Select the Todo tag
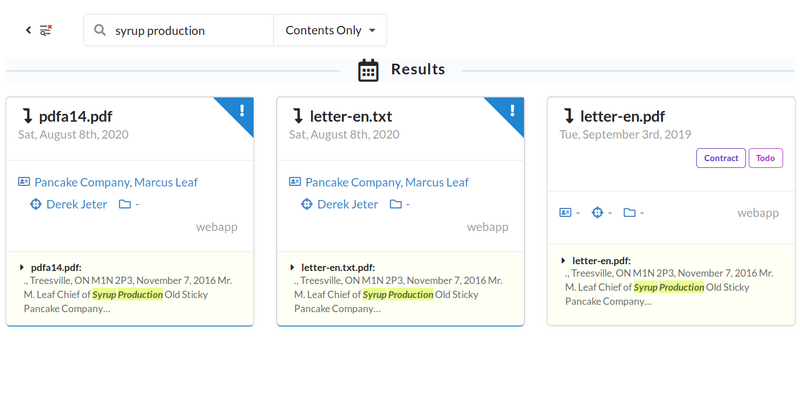Viewport: 800px width, 400px height. click(x=765, y=158)
